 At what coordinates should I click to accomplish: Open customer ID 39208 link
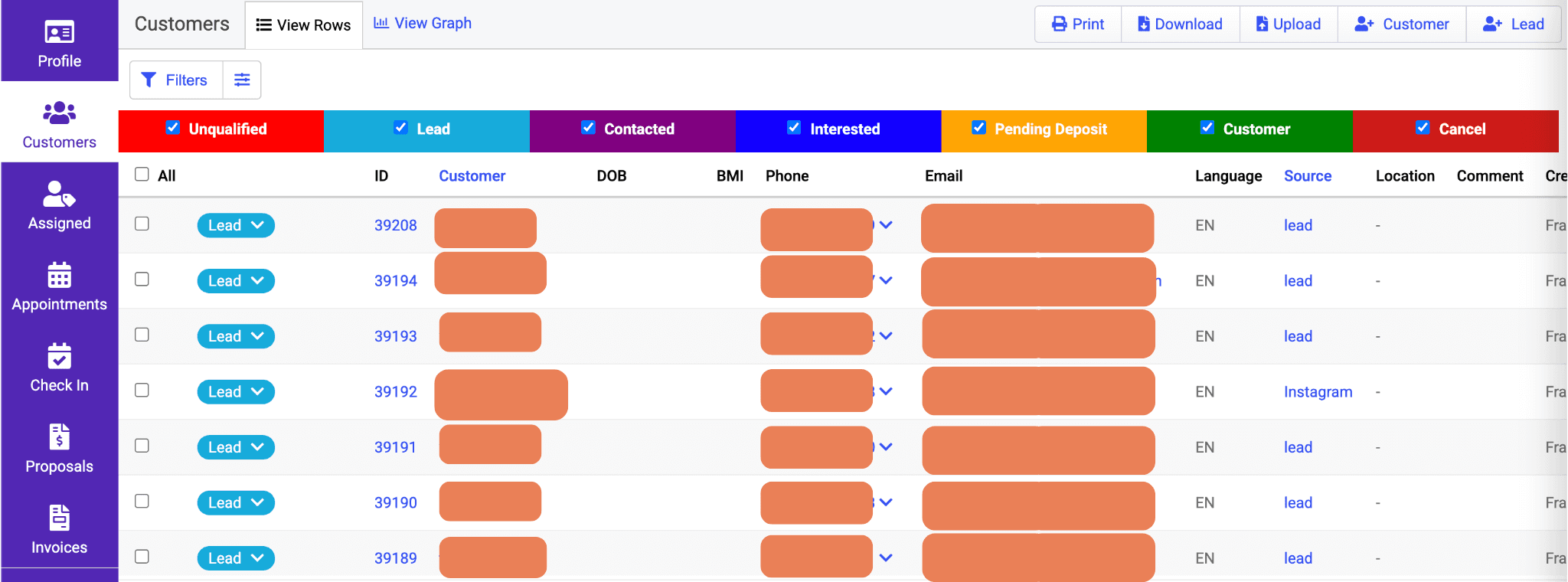[x=396, y=225]
